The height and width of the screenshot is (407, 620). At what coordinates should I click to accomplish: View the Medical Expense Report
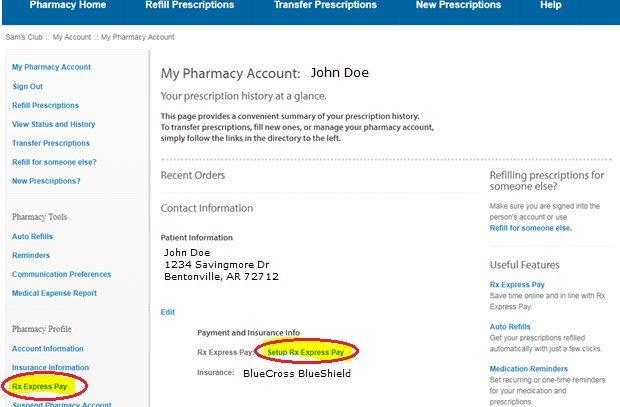54,293
